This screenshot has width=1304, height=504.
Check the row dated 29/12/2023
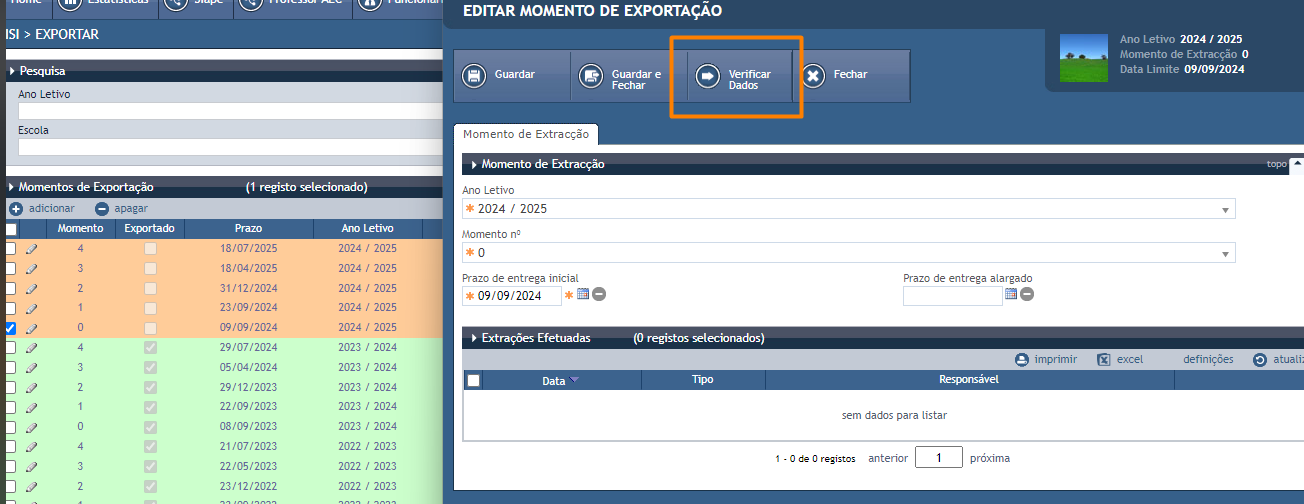tap(11, 387)
